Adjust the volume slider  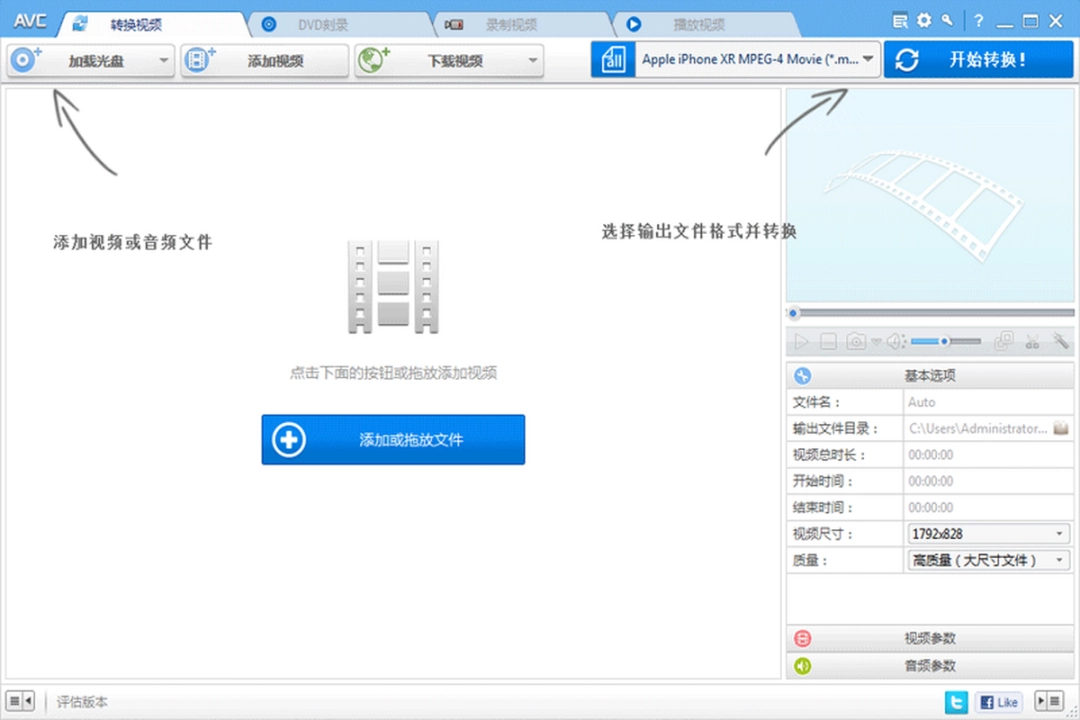(944, 341)
